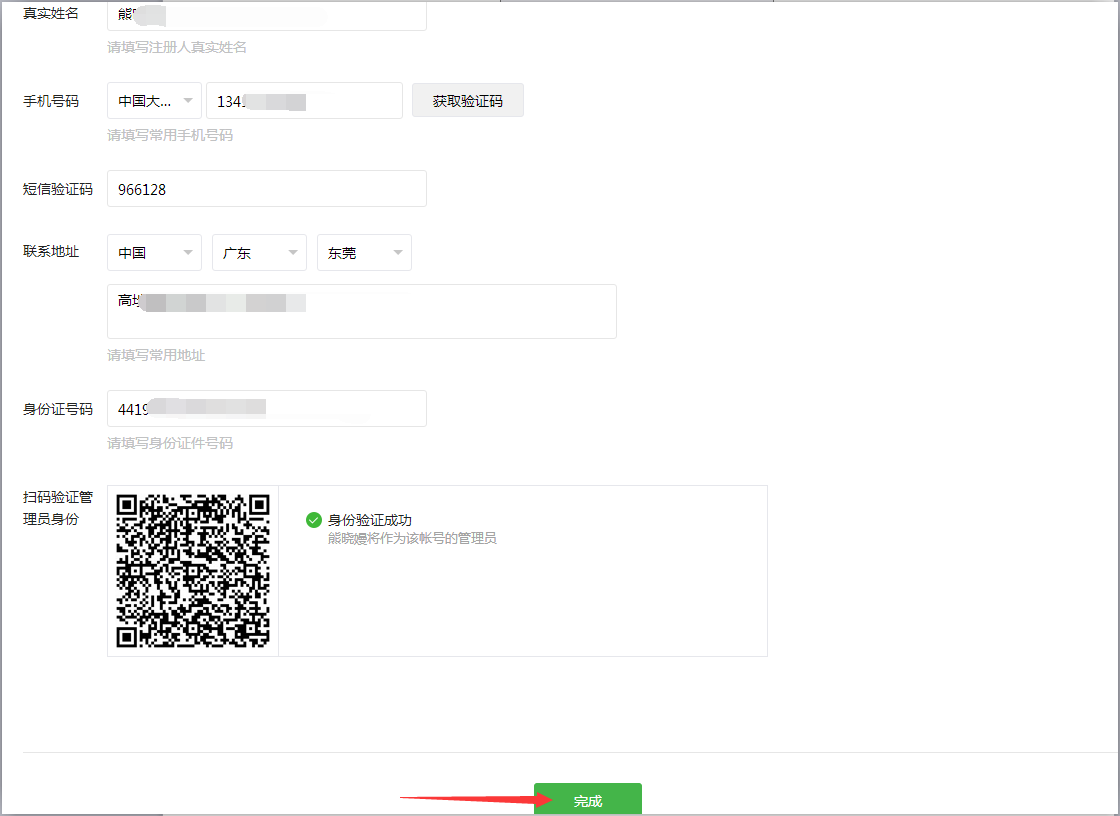1120x816 pixels.
Task: Click the 请填写常用手机号码 hint text
Action: tap(170, 135)
